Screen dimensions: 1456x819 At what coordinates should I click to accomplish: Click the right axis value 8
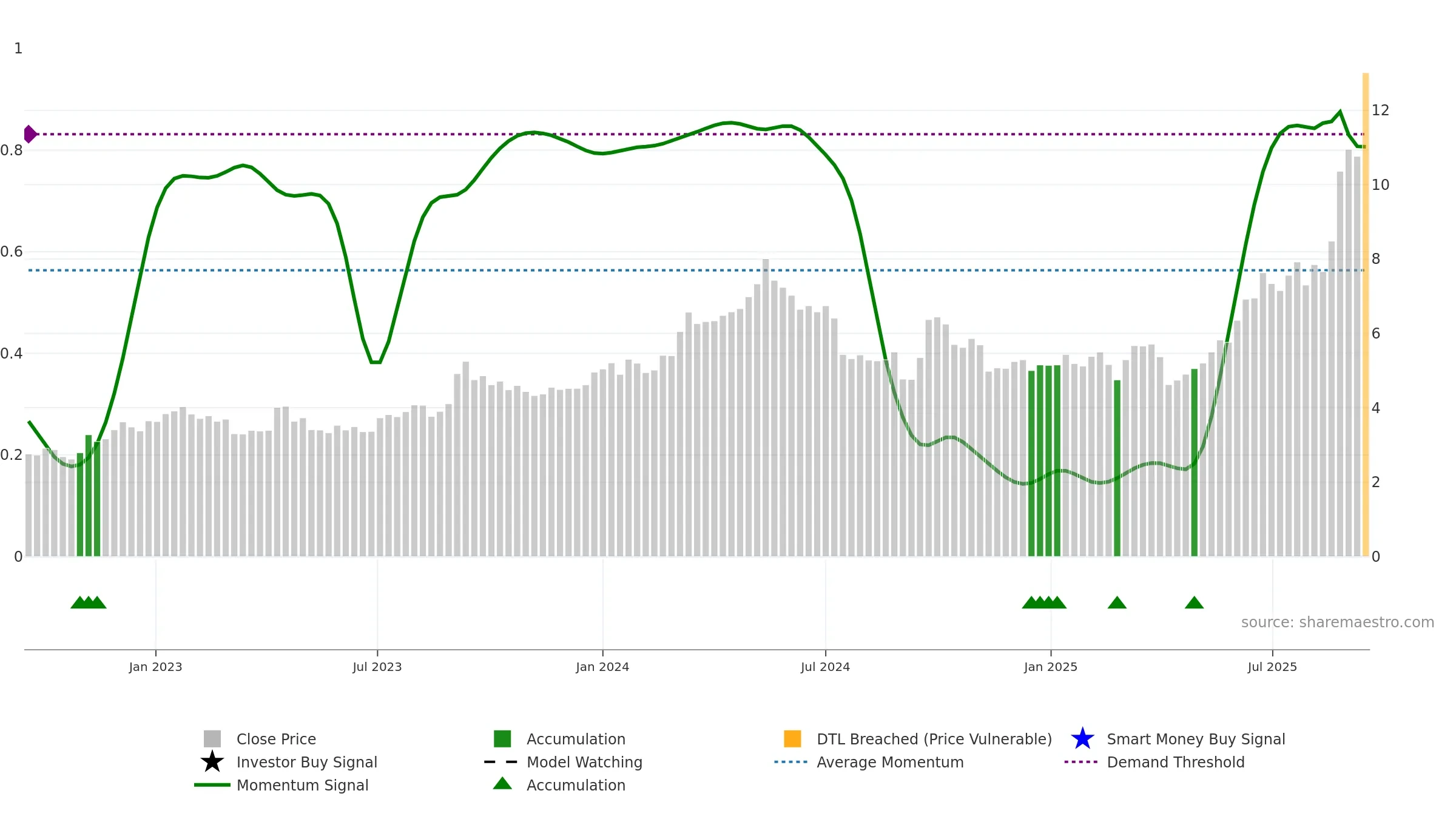[1376, 259]
